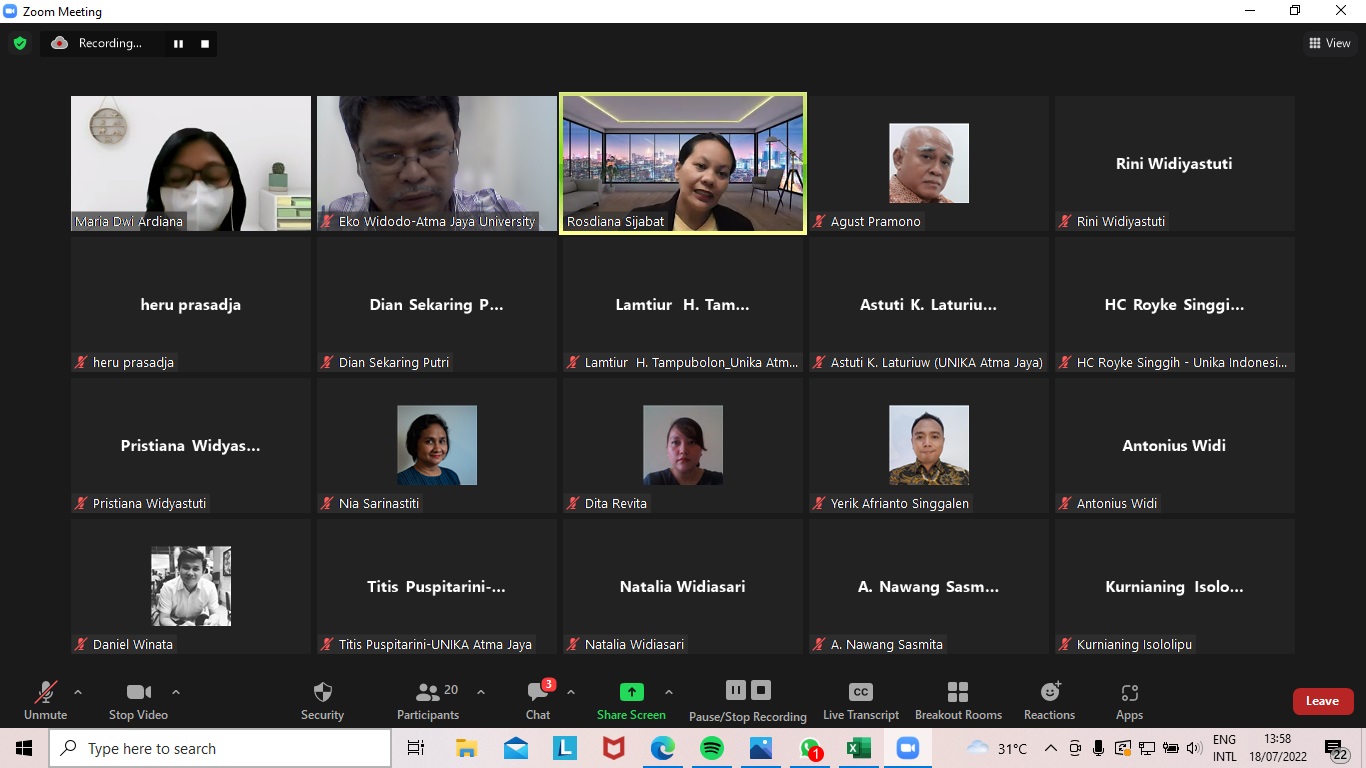Show hidden system tray icons
This screenshot has height=768, width=1366.
(1051, 748)
